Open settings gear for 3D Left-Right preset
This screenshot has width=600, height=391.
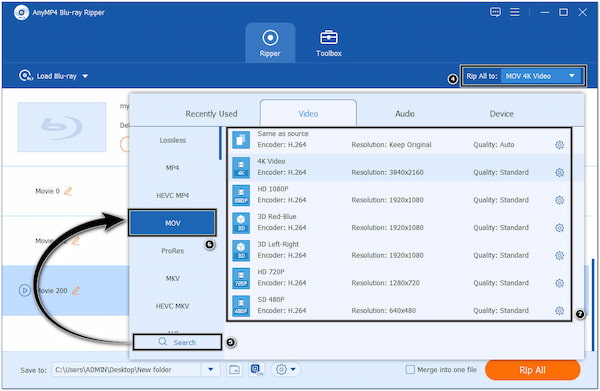(559, 255)
